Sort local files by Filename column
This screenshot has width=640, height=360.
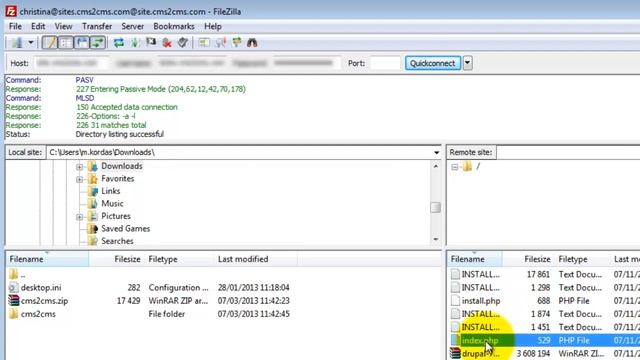pyautogui.click(x=47, y=259)
